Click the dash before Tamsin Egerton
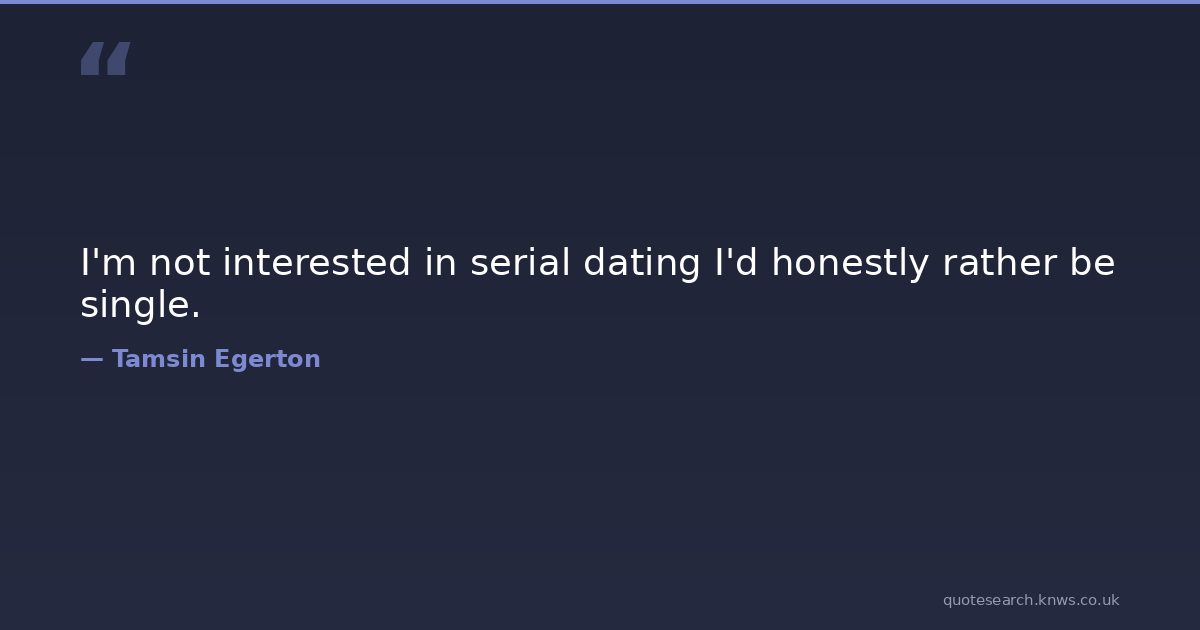Screen dimensions: 1200x630 (91, 360)
